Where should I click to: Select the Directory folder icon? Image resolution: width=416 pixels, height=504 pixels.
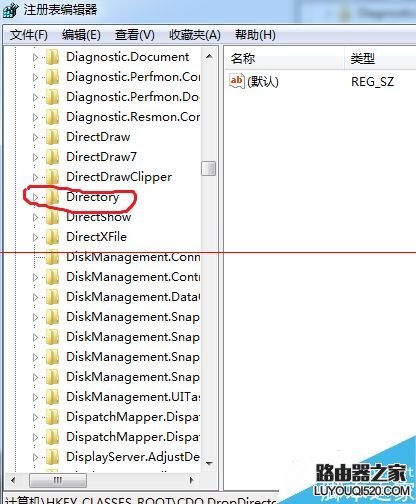click(x=52, y=197)
